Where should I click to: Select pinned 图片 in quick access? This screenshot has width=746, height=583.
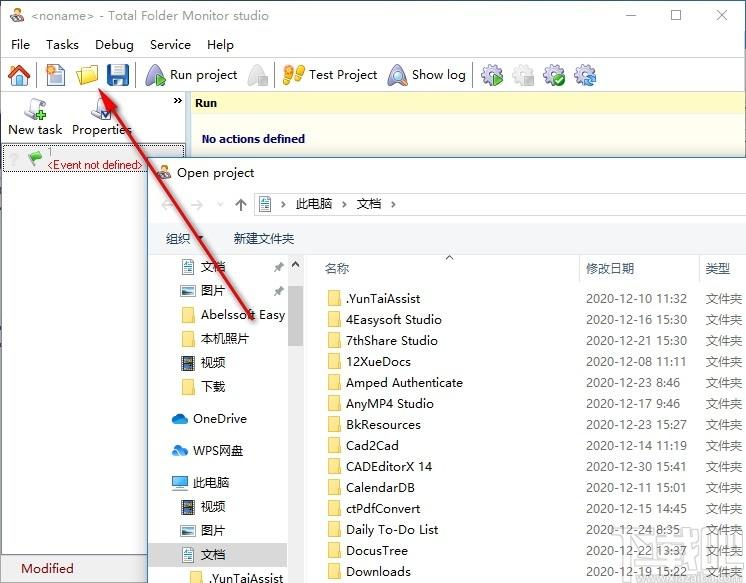[212, 290]
